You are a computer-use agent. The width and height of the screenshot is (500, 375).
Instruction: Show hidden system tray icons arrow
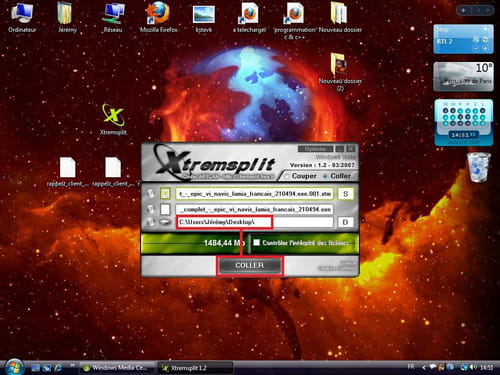[424, 368]
